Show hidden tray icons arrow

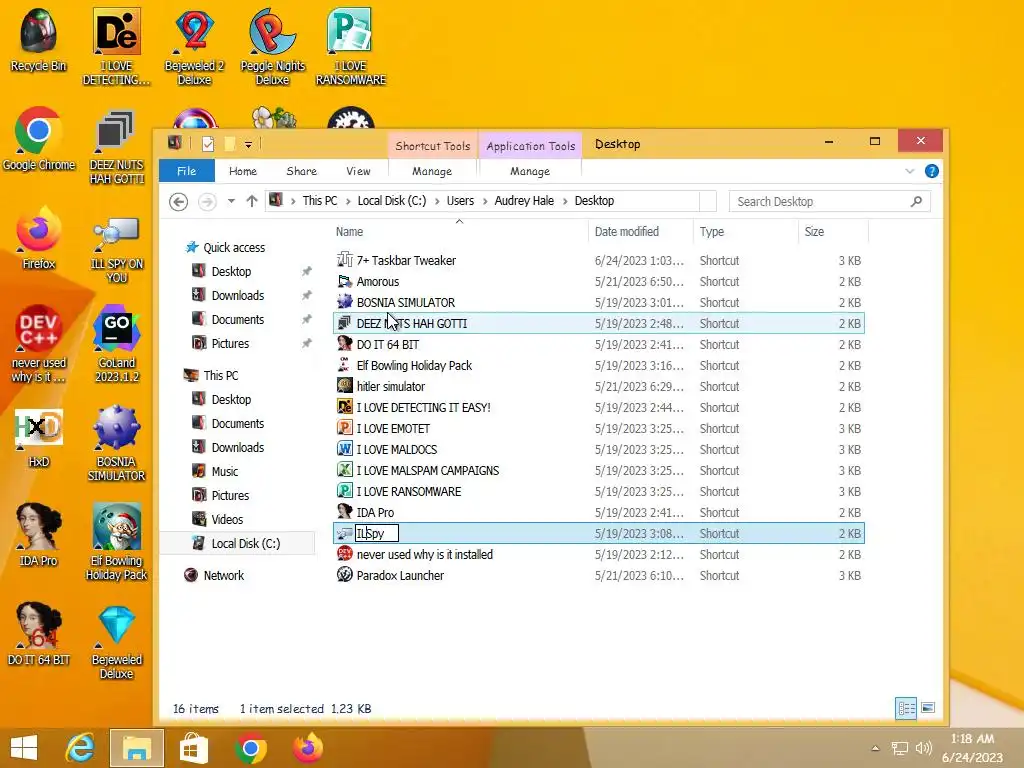[875, 748]
